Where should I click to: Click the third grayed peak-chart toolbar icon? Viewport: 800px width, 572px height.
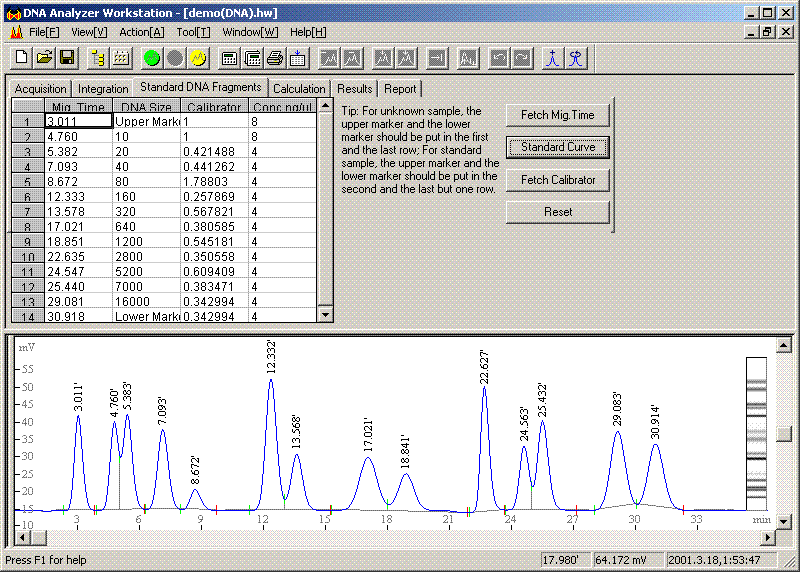click(x=383, y=58)
